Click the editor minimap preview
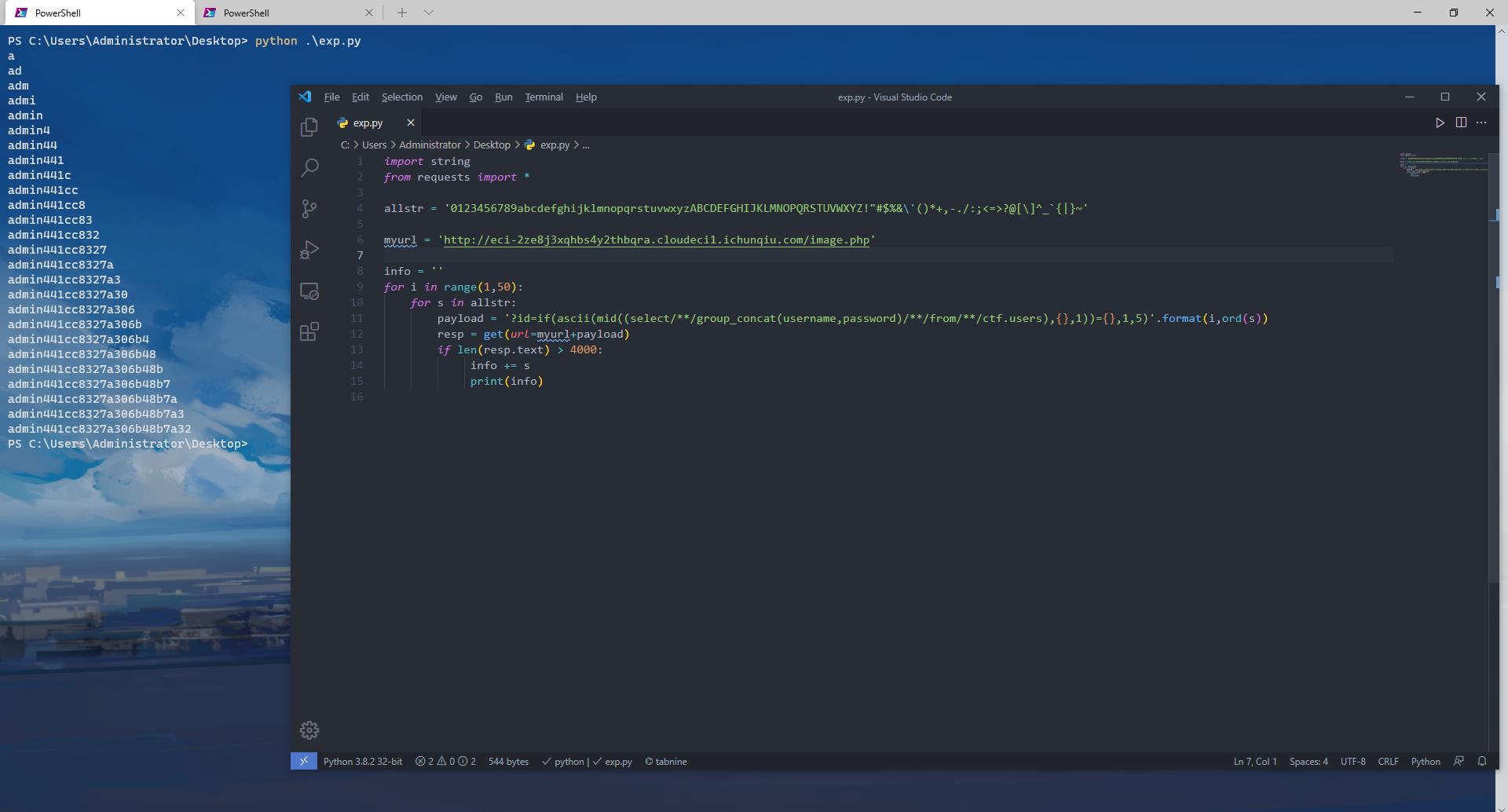Screen dimensions: 1508x812 1444,165
